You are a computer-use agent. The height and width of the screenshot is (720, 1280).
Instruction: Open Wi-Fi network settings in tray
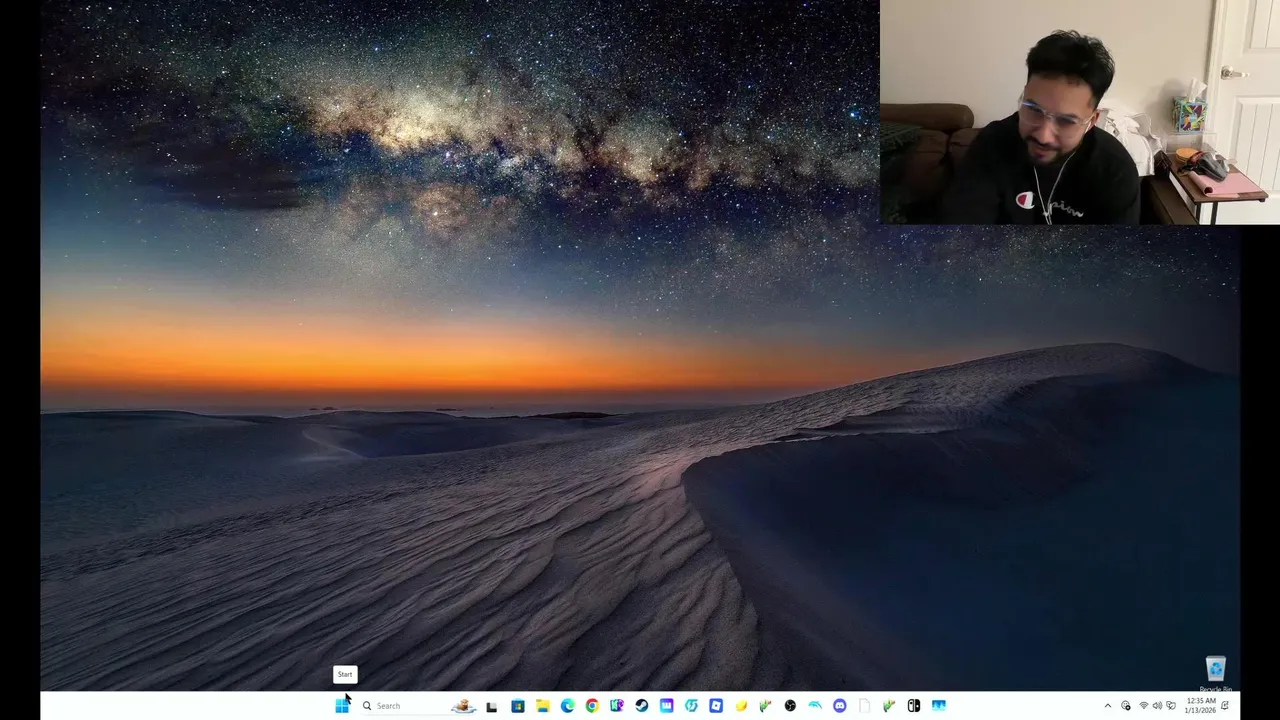click(1144, 706)
